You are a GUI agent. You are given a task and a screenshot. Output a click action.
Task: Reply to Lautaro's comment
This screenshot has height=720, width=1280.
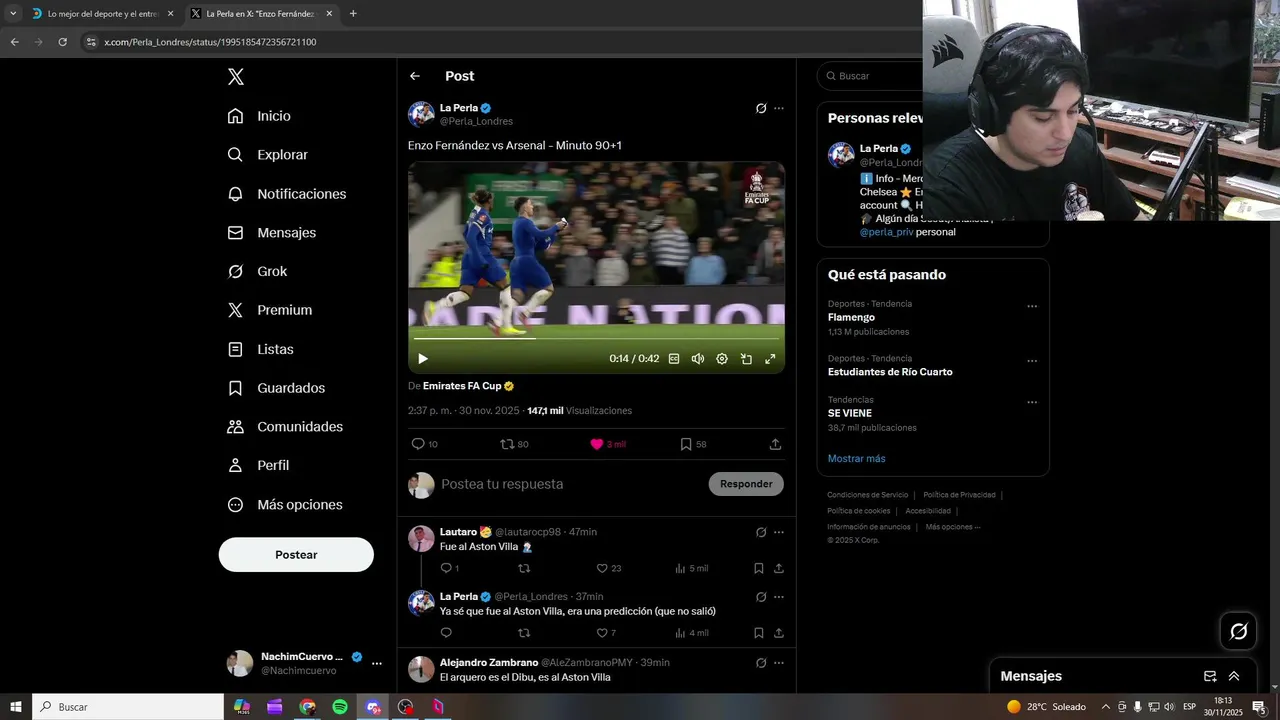click(450, 568)
